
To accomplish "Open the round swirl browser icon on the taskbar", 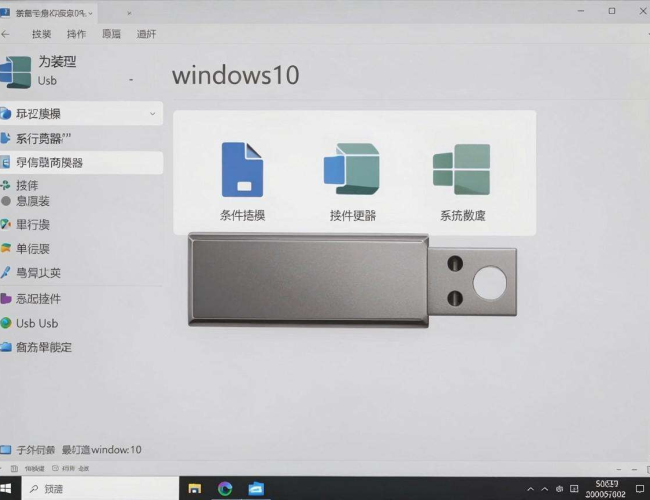I will pos(225,489).
